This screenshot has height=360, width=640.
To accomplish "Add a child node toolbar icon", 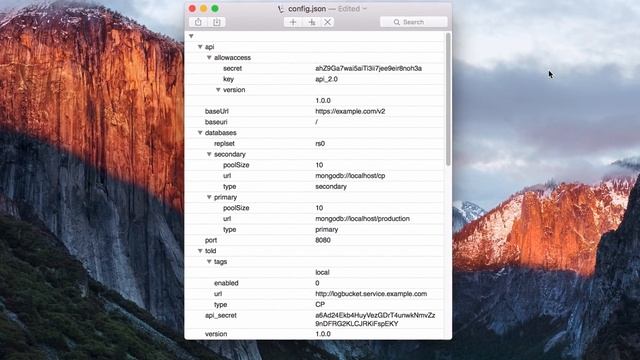I will [x=312, y=22].
